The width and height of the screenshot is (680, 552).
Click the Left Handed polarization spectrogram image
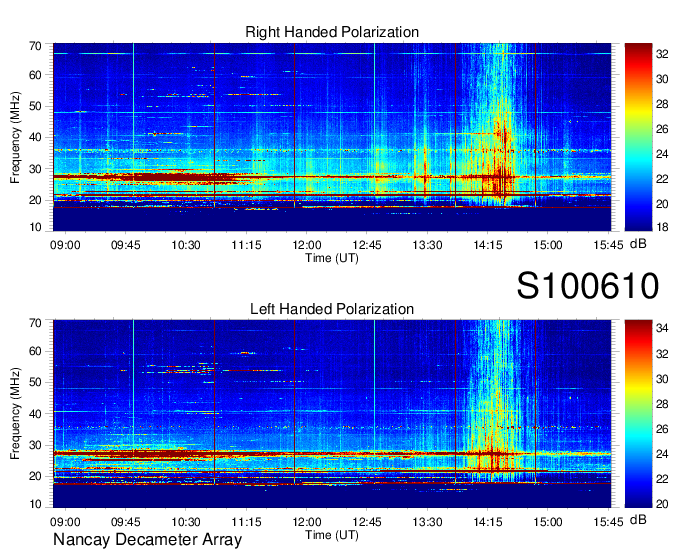point(332,414)
